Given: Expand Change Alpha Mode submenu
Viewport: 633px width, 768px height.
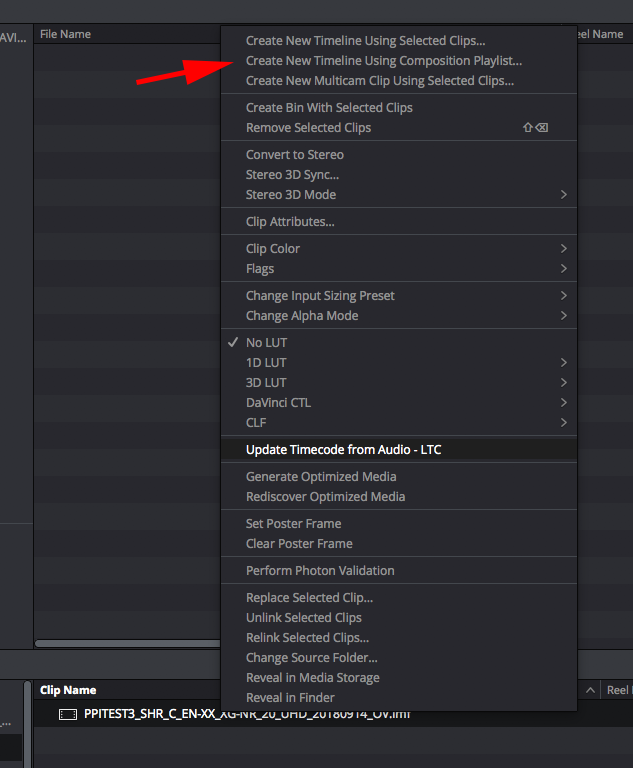Looking at the screenshot, I should (399, 316).
